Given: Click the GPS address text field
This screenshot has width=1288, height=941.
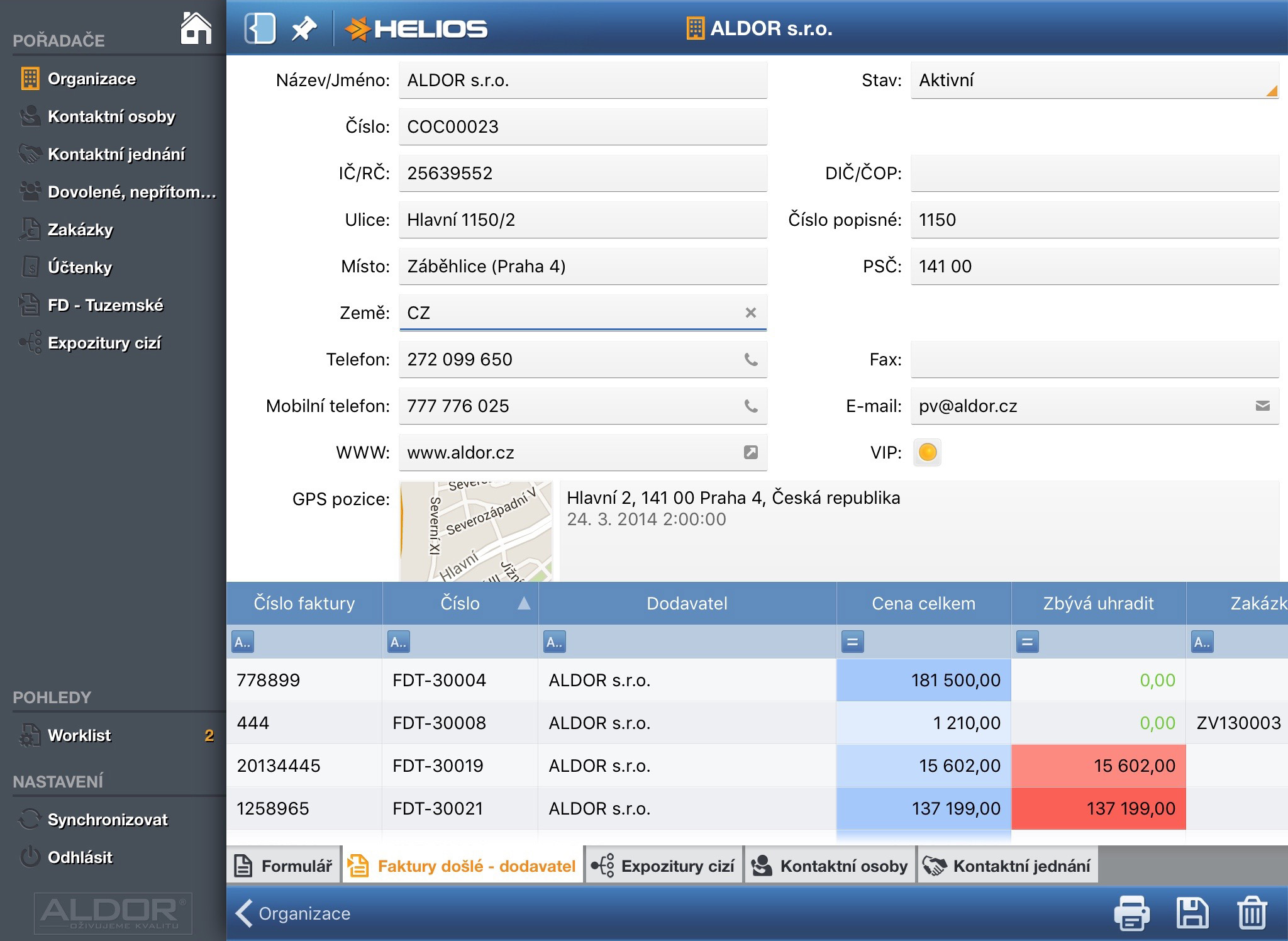Looking at the screenshot, I should click(x=919, y=532).
